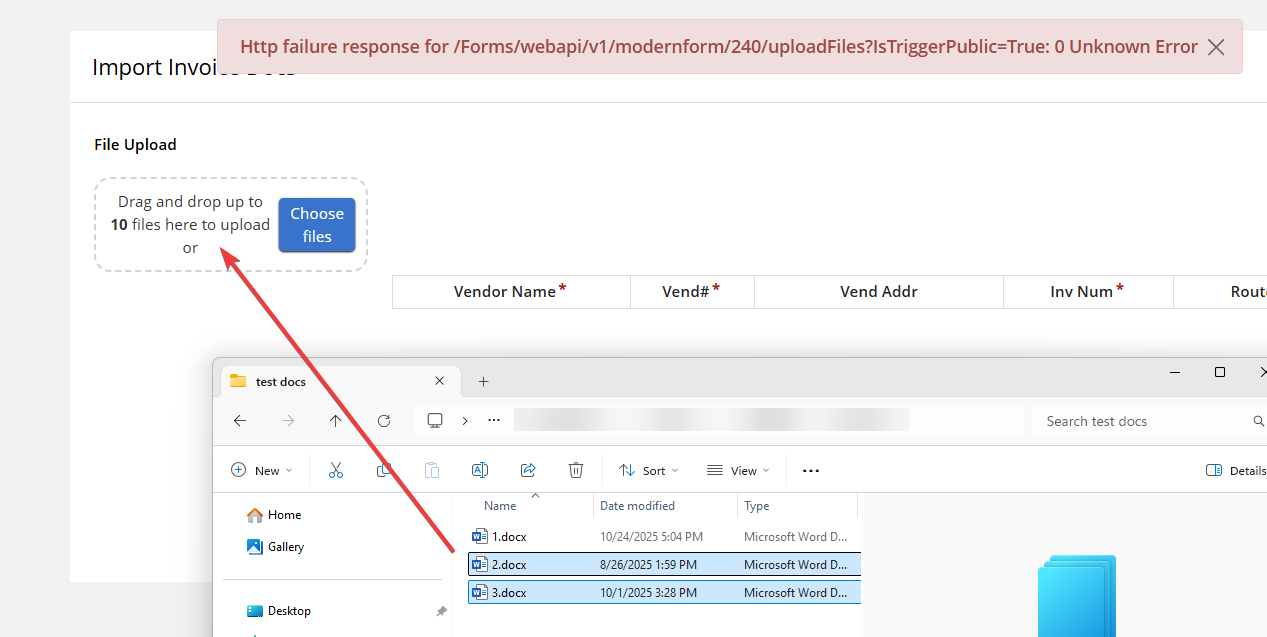
Task: Open address bar ellipsis for hidden path
Action: 493,421
